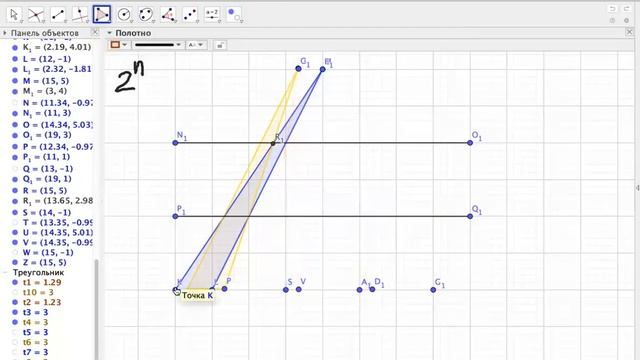The width and height of the screenshot is (640, 360).
Task: Select the Slider a=2 tool
Action: 212,15
